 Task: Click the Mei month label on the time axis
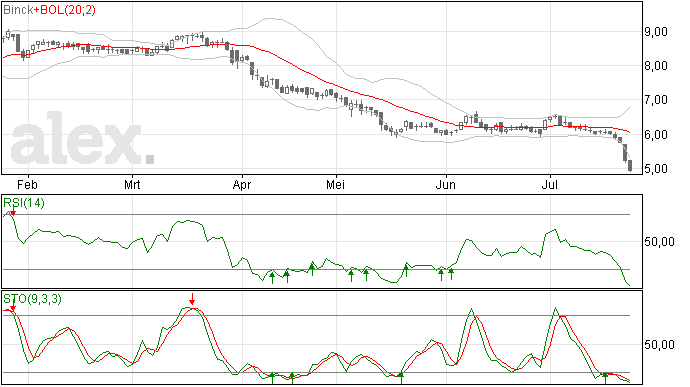(335, 184)
